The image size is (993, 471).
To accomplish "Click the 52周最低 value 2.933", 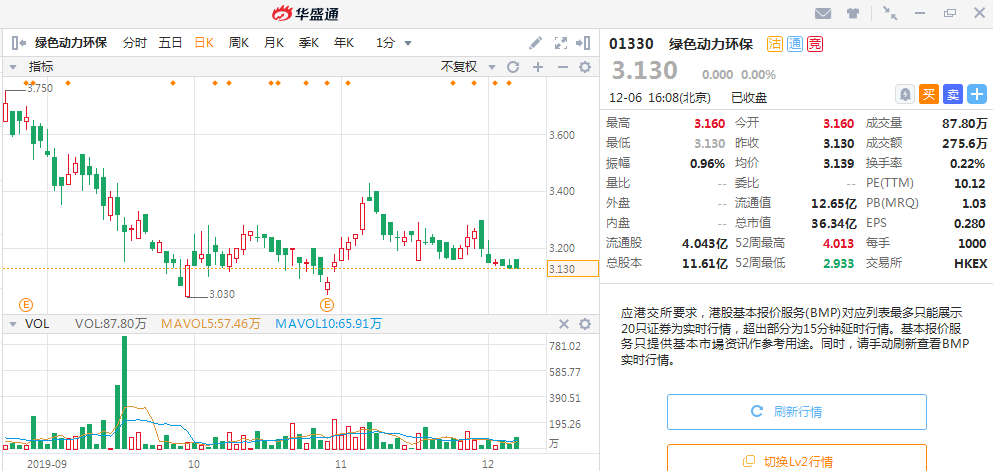I will click(x=838, y=263).
